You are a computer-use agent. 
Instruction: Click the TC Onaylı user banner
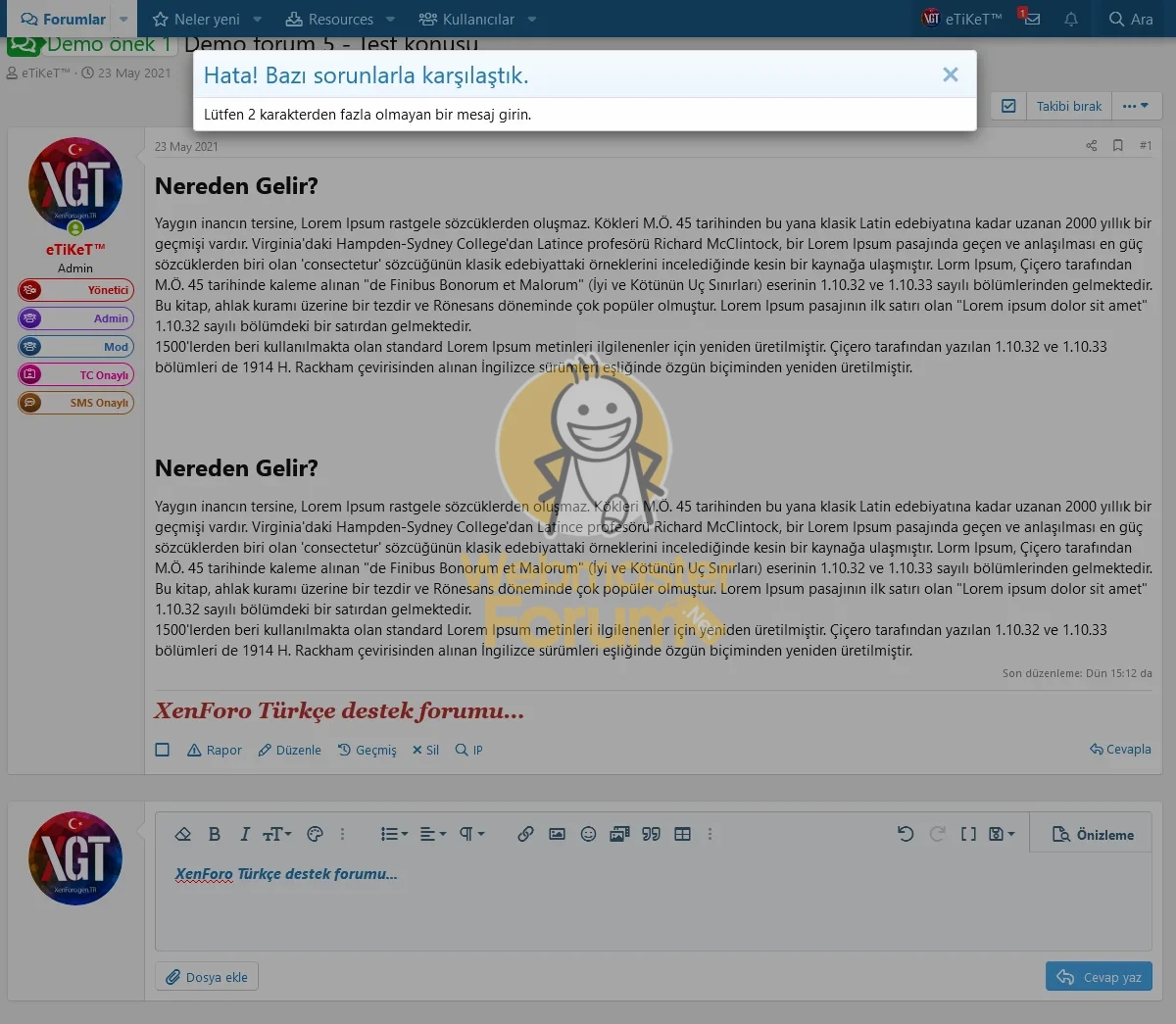coord(75,374)
